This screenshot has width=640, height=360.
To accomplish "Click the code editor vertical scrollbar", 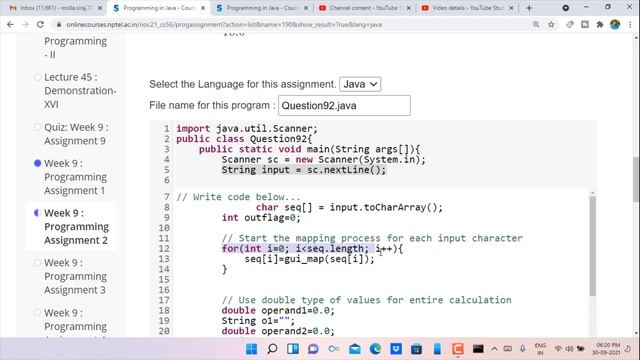I will click(x=592, y=246).
